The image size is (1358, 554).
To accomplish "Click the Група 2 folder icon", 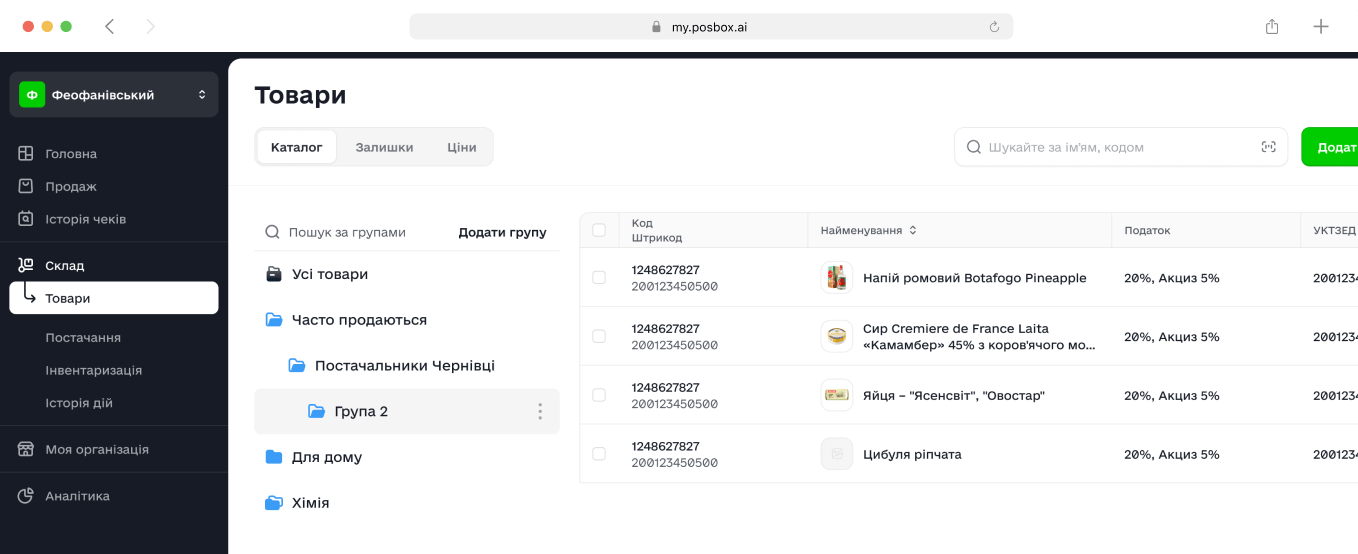I will 317,411.
